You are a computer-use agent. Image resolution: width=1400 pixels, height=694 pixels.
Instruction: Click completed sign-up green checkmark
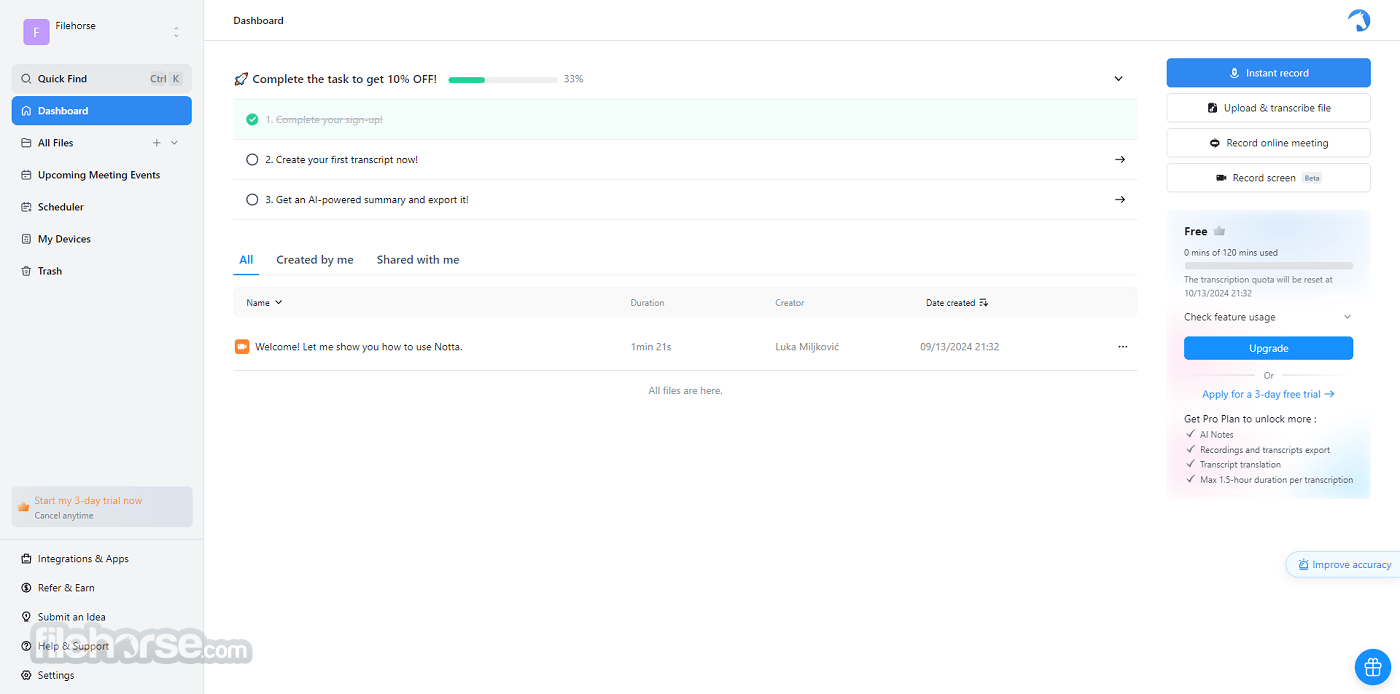pos(252,119)
